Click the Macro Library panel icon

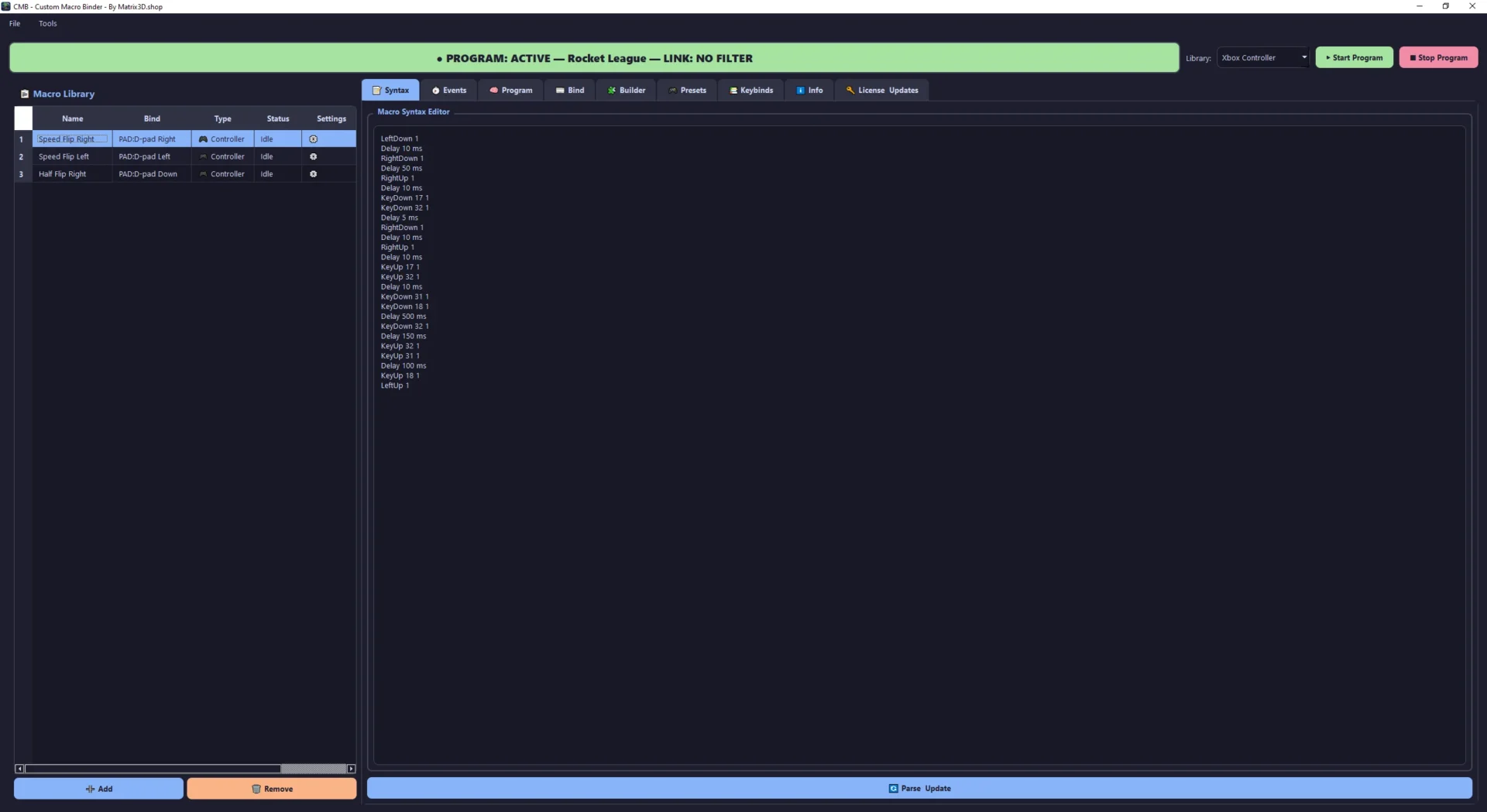pyautogui.click(x=25, y=94)
